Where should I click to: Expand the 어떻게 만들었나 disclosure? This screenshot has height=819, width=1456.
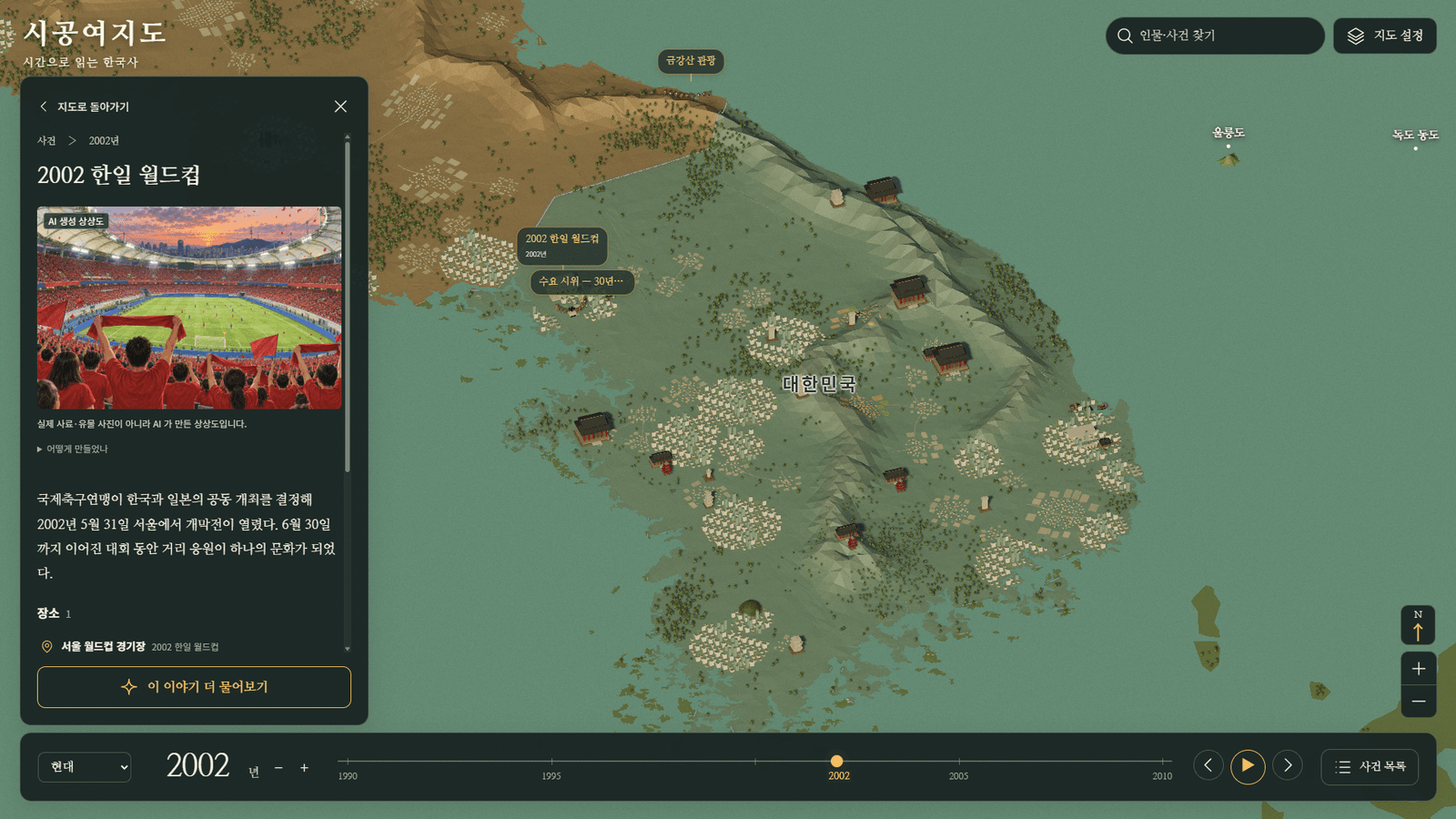click(73, 449)
